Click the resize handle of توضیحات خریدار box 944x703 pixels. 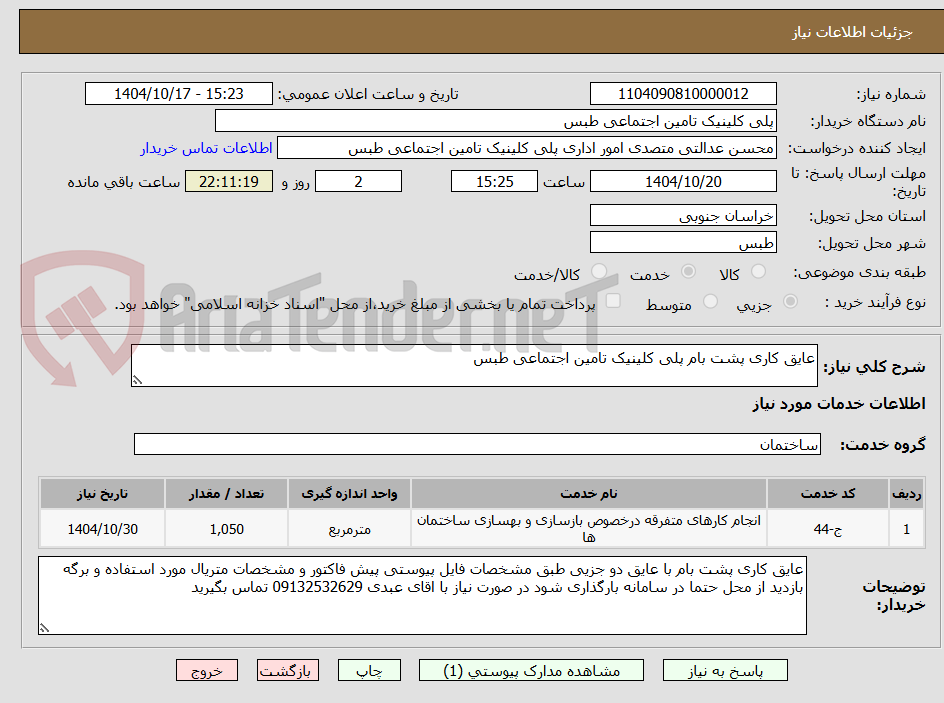(45, 628)
